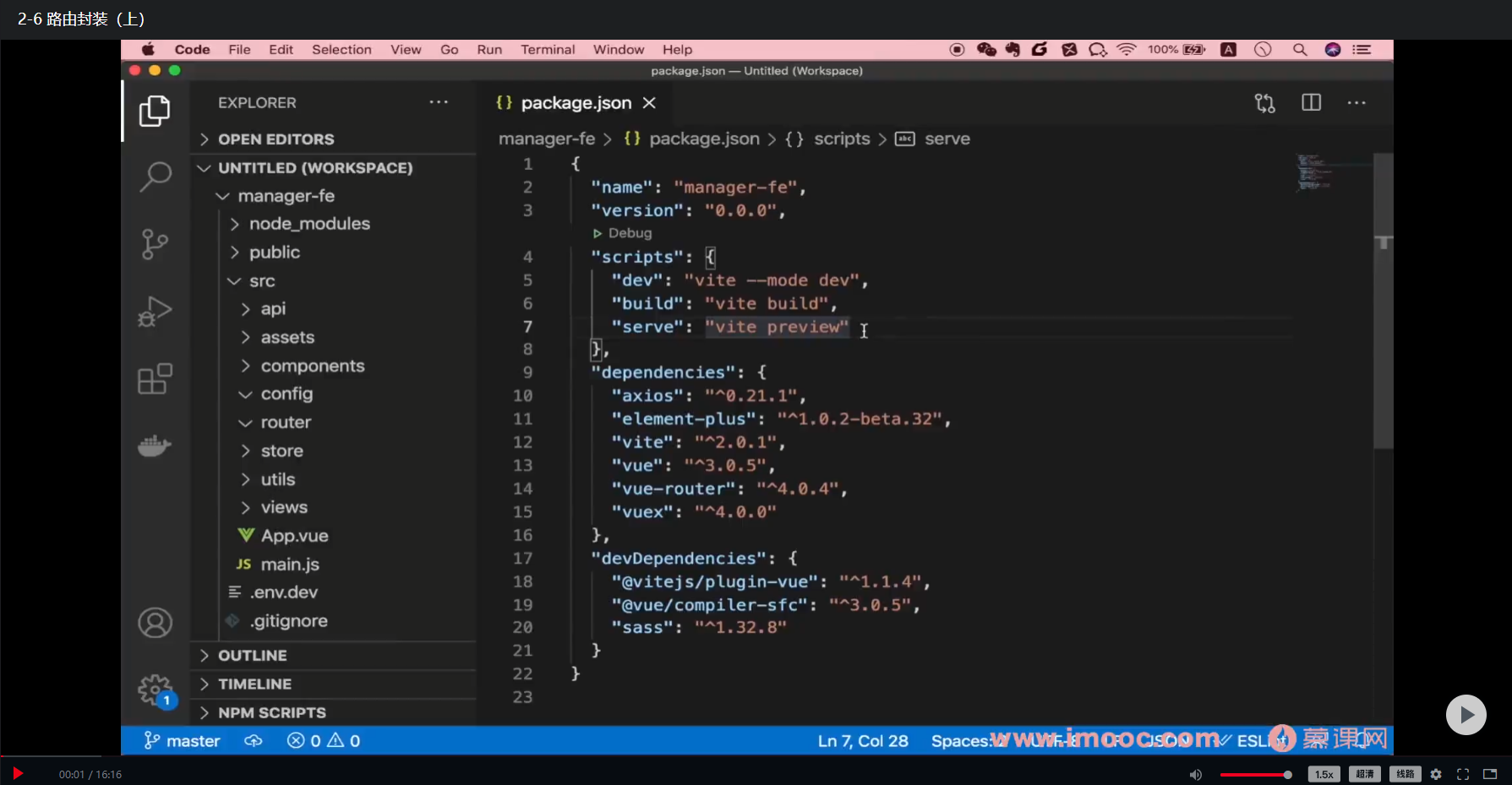Open the errors and warnings counter

[324, 741]
